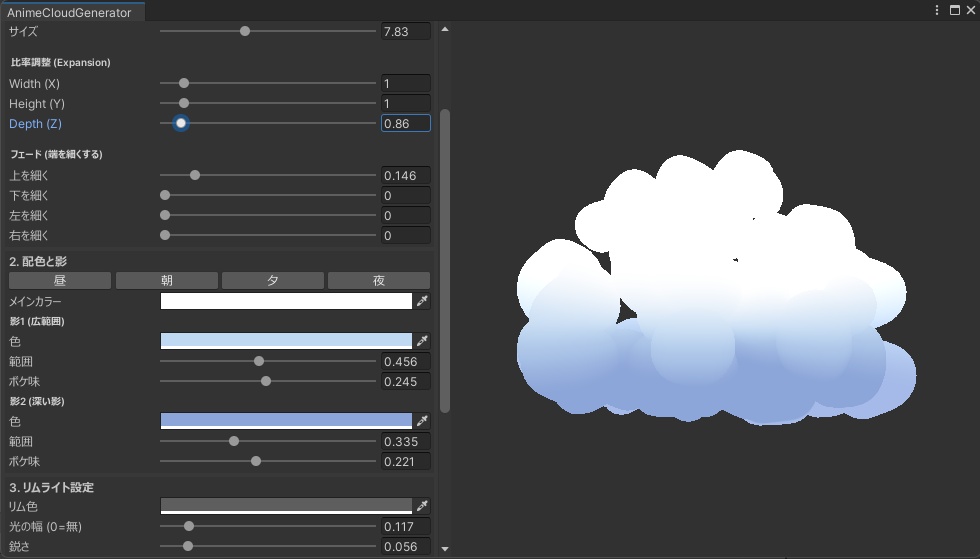Apply the 夕 evening color preset
This screenshot has height=559, width=980.
273,281
